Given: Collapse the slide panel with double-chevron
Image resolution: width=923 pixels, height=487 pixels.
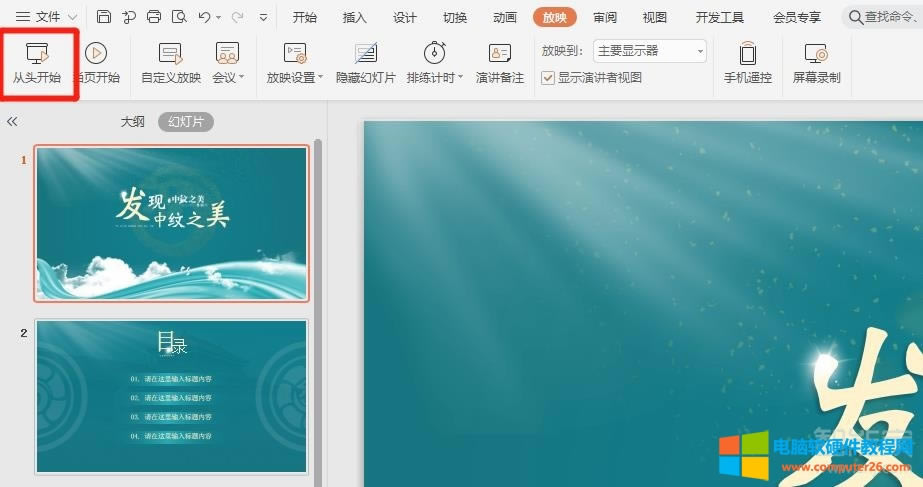Looking at the screenshot, I should click(12, 121).
